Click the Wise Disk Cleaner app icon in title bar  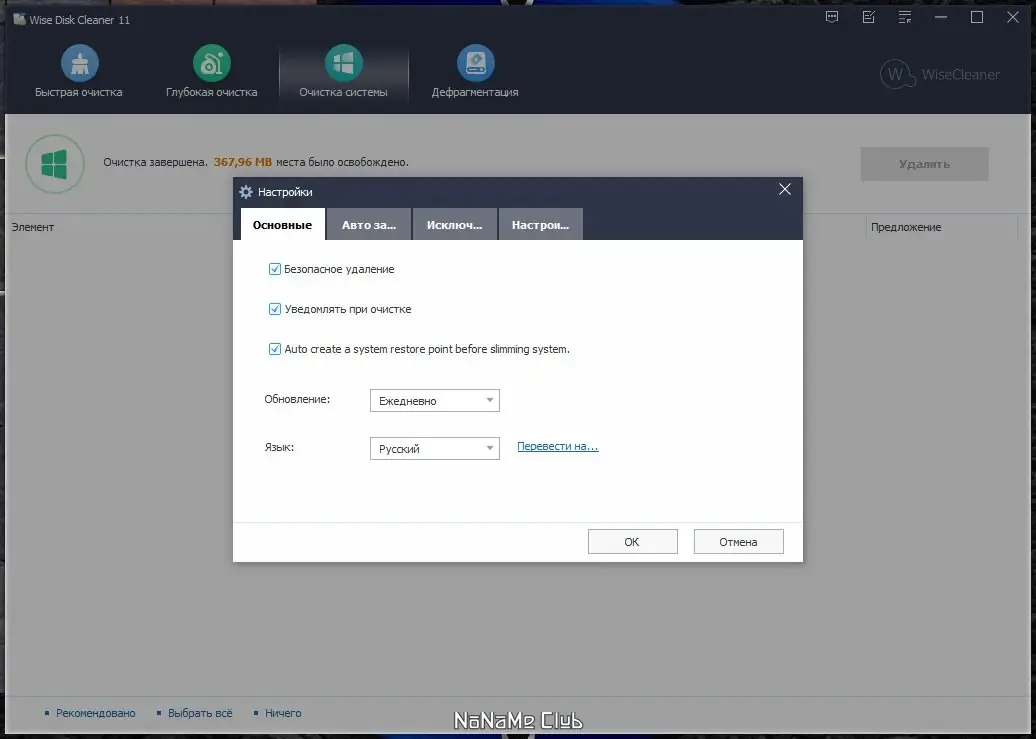[x=19, y=19]
